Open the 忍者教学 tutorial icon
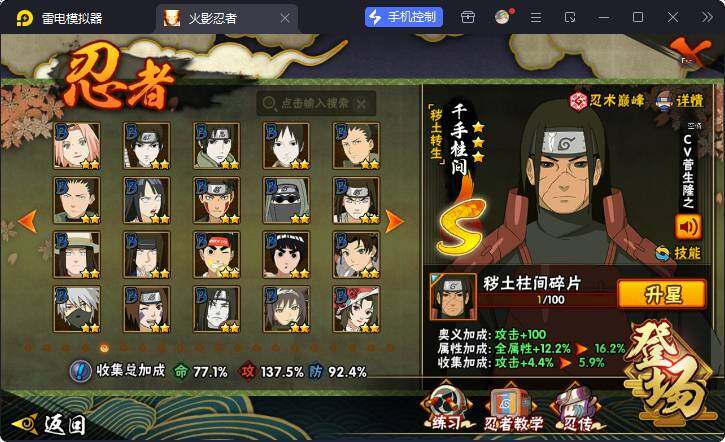Screen dimensions: 725x442 pyautogui.click(x=512, y=407)
